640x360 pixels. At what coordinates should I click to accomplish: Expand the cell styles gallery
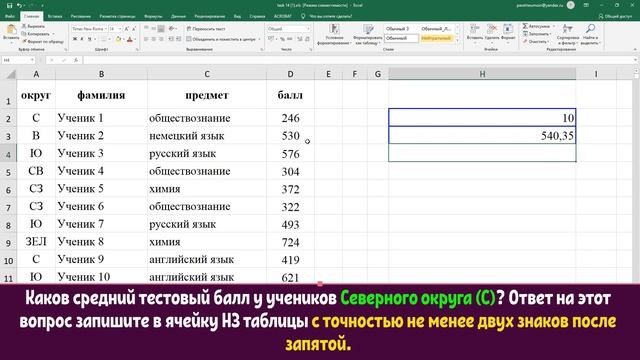click(x=457, y=41)
